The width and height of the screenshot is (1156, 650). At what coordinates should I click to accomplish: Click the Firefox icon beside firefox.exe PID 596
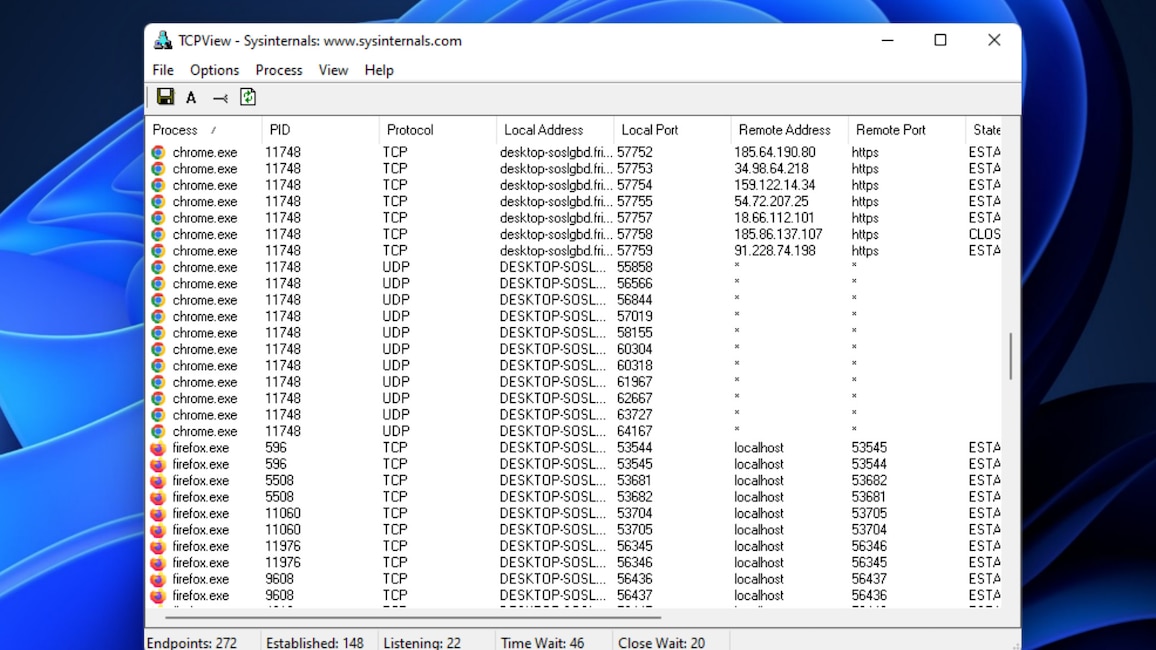[x=159, y=448]
